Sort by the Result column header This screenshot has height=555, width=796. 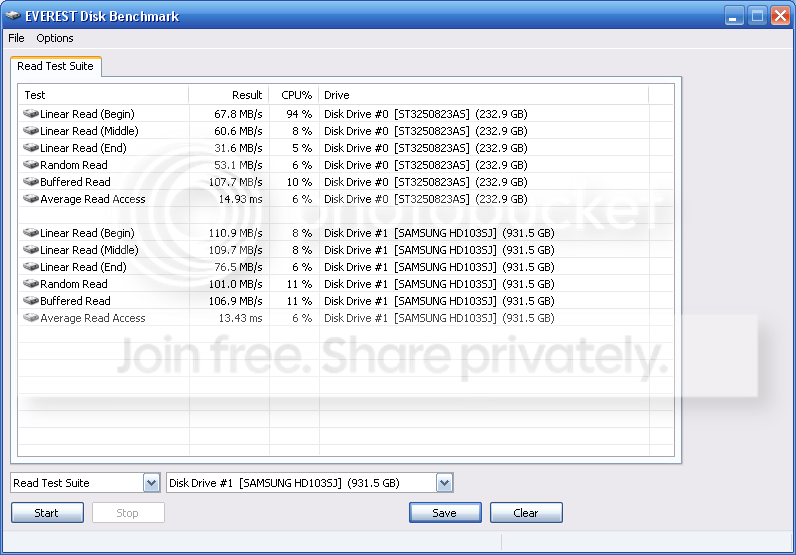228,95
